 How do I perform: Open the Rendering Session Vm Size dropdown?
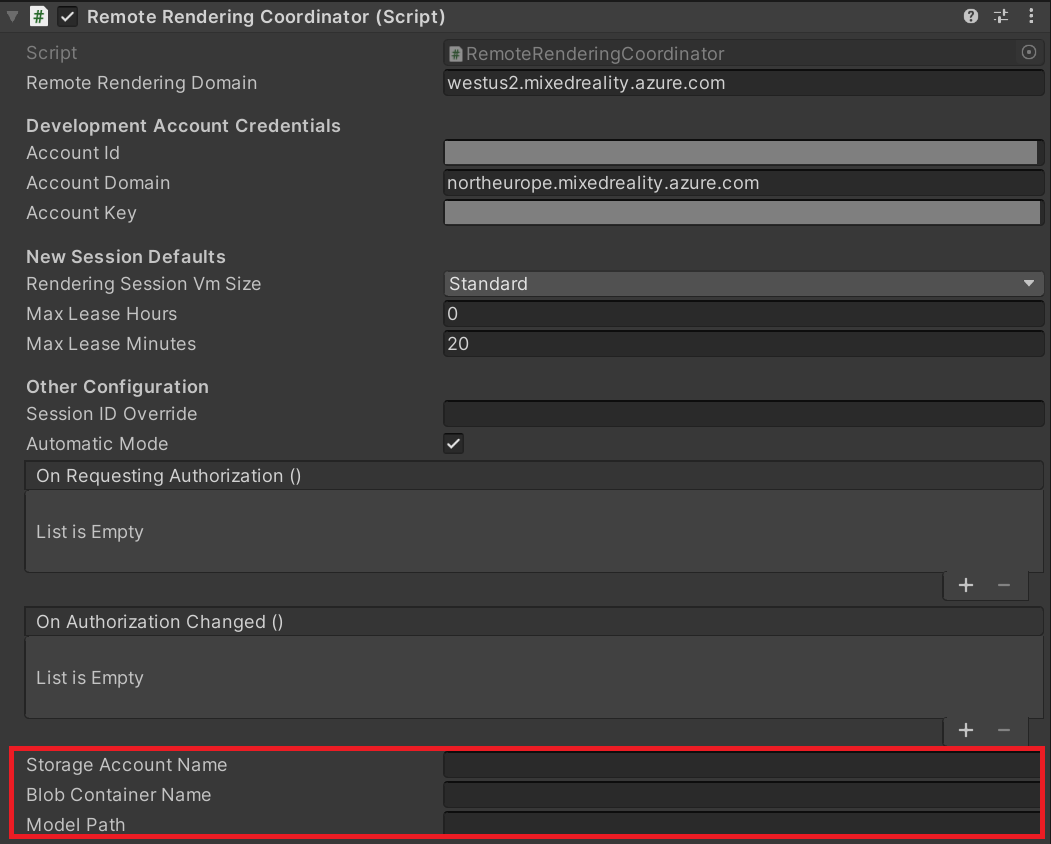point(743,284)
